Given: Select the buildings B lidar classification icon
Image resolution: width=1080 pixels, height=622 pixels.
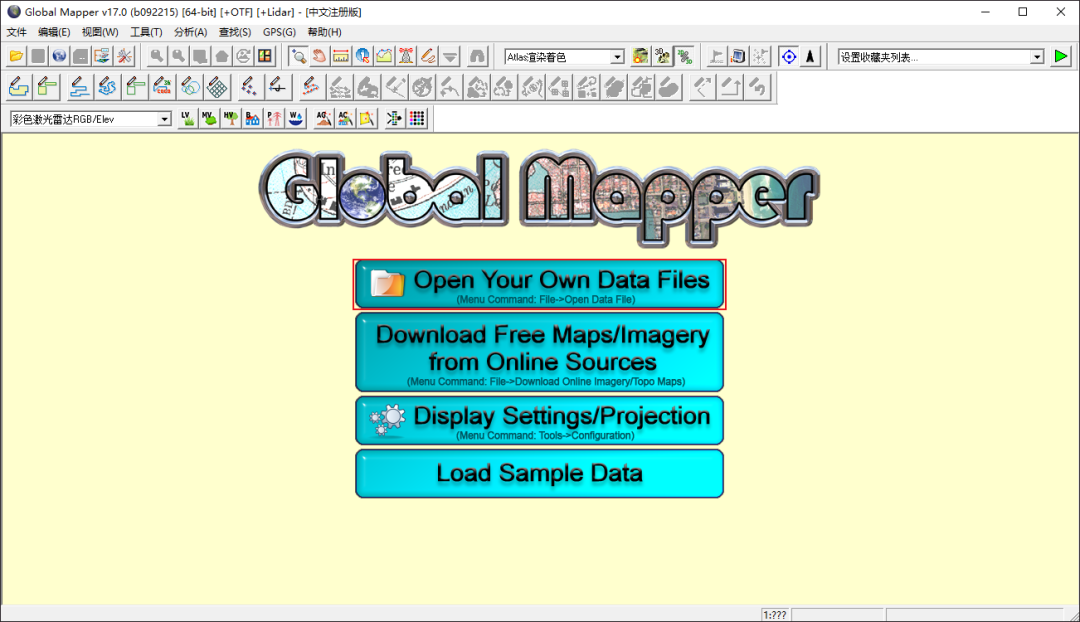Looking at the screenshot, I should click(252, 118).
